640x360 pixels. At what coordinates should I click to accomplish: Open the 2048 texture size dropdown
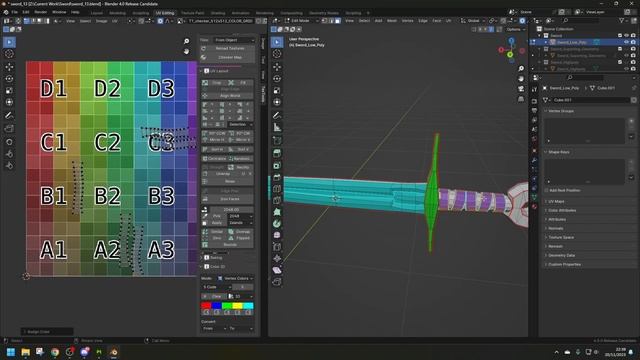coord(240,216)
